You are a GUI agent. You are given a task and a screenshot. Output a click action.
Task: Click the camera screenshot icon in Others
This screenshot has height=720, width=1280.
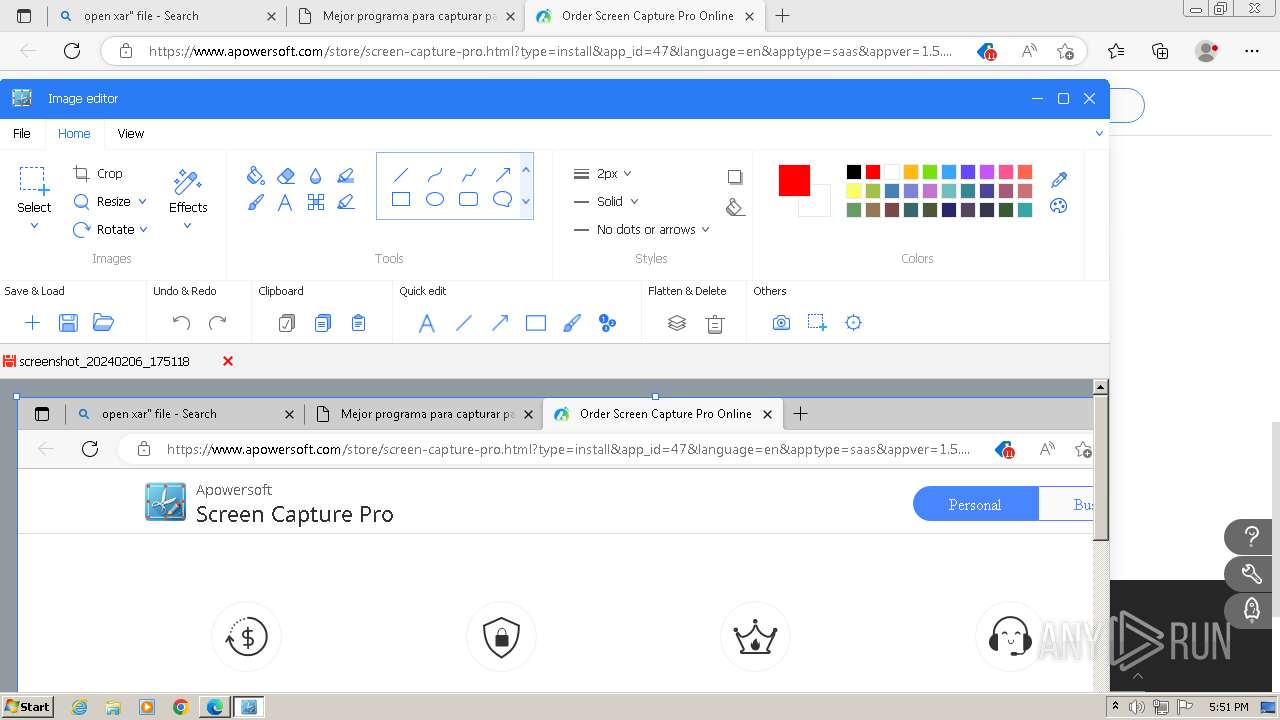[x=781, y=322]
